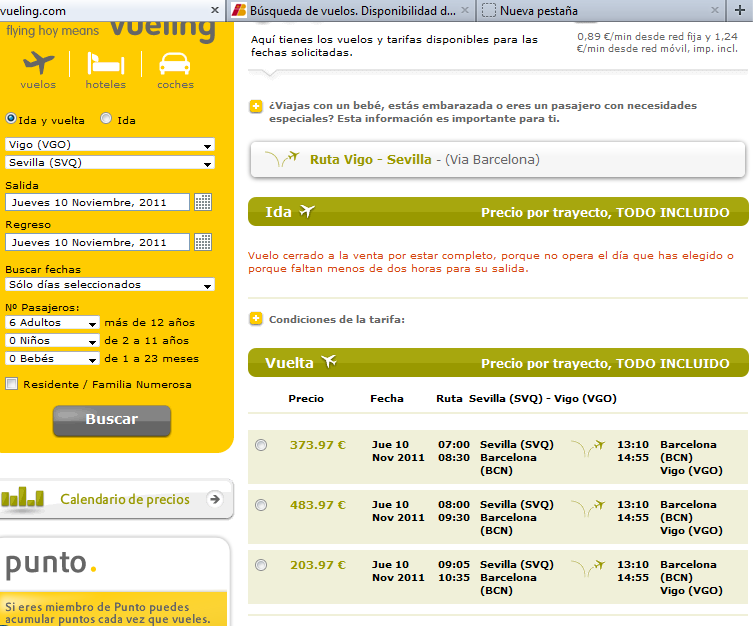Select the 373.97 € return flight
This screenshot has height=626, width=753.
pos(261,445)
